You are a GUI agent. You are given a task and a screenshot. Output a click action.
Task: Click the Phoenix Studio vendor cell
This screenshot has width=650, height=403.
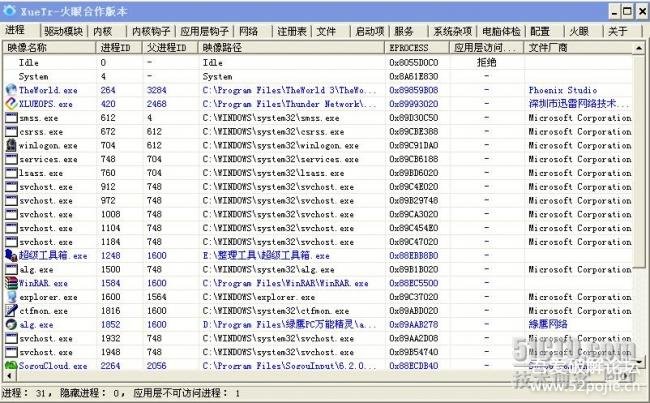pyautogui.click(x=563, y=90)
